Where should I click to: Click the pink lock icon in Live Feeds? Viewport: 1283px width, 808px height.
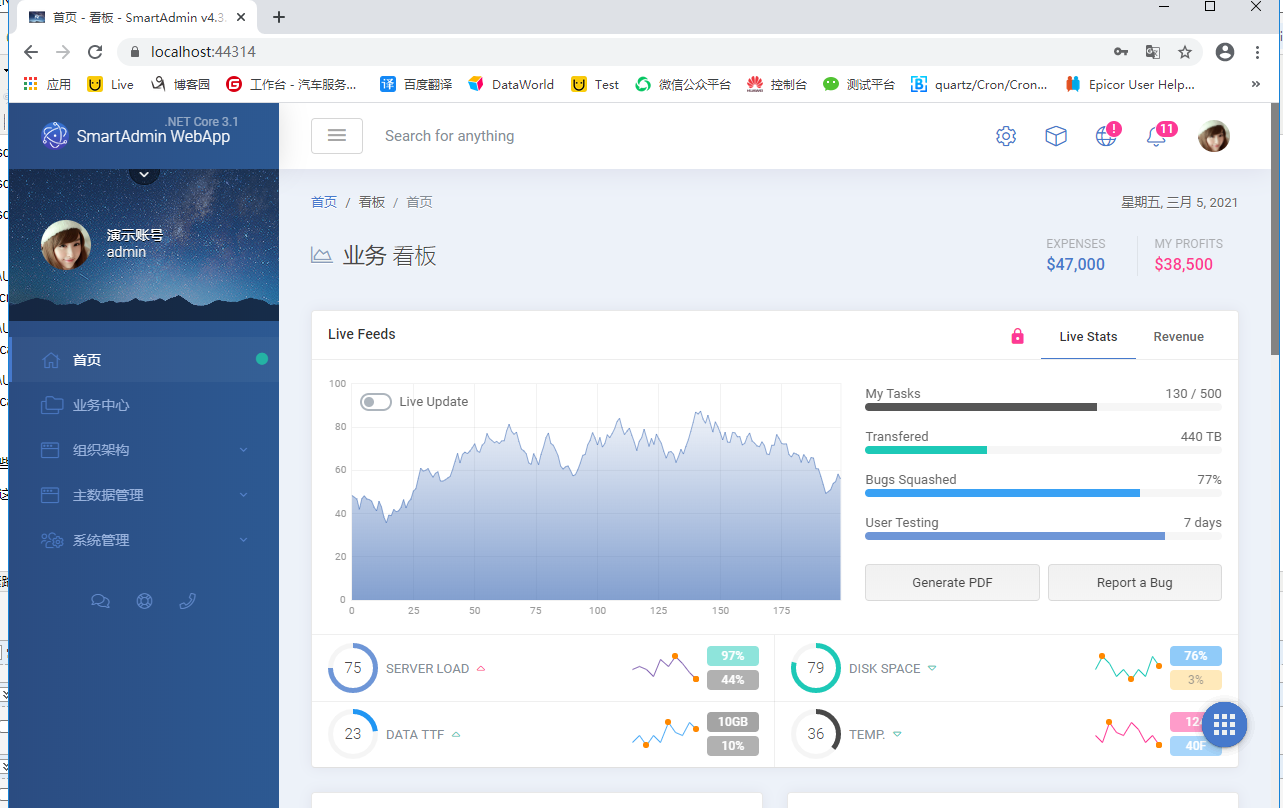(x=1018, y=336)
